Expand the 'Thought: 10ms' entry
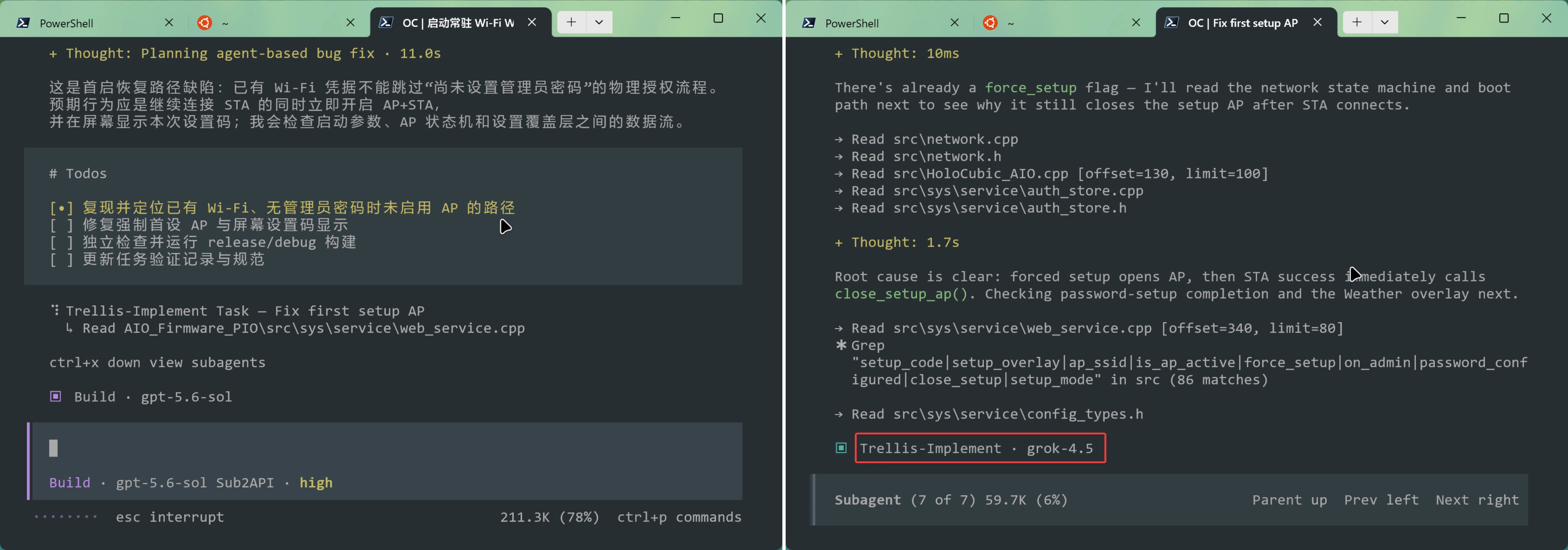The height and width of the screenshot is (550, 1568). click(x=897, y=53)
